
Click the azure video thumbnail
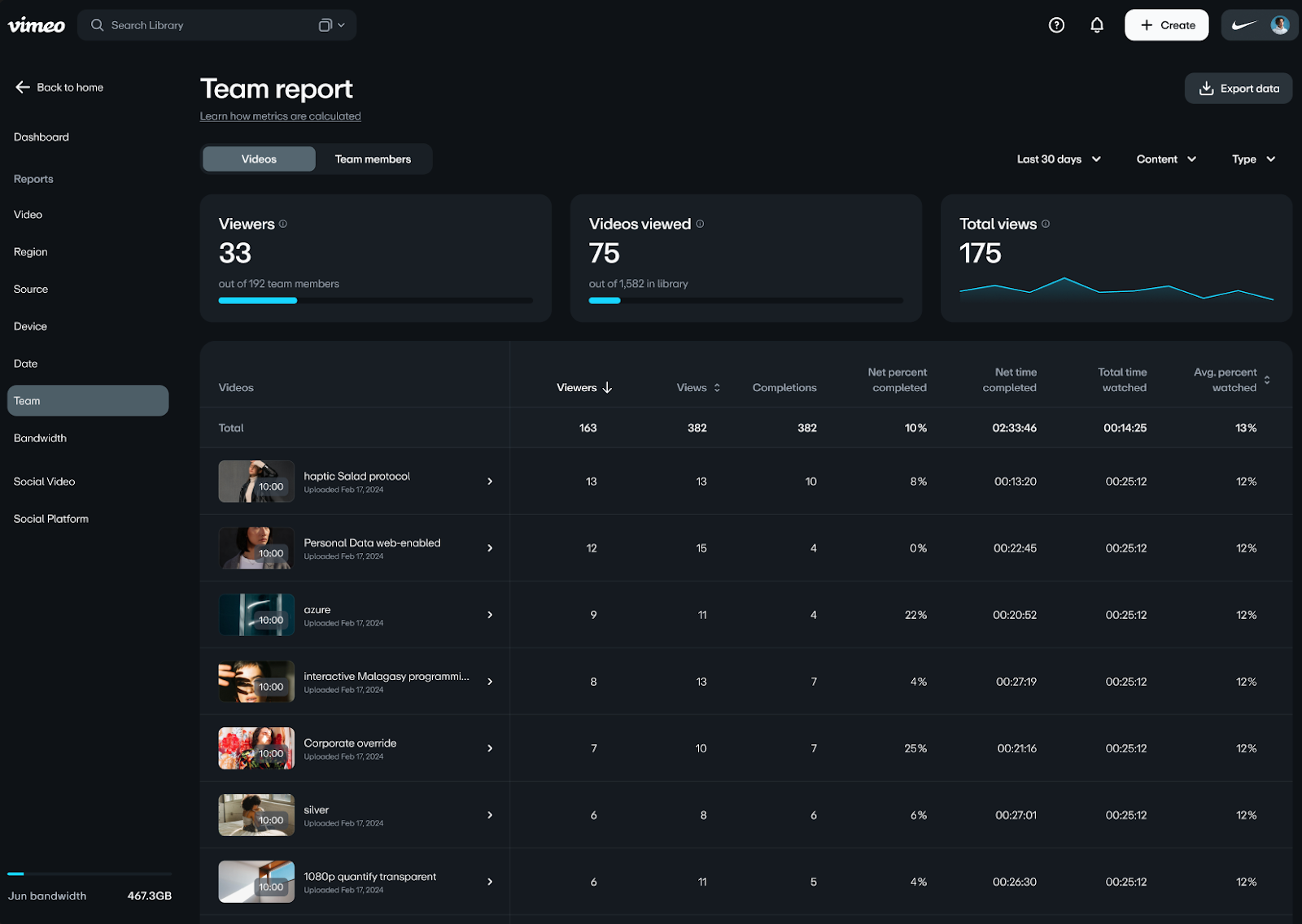click(256, 614)
